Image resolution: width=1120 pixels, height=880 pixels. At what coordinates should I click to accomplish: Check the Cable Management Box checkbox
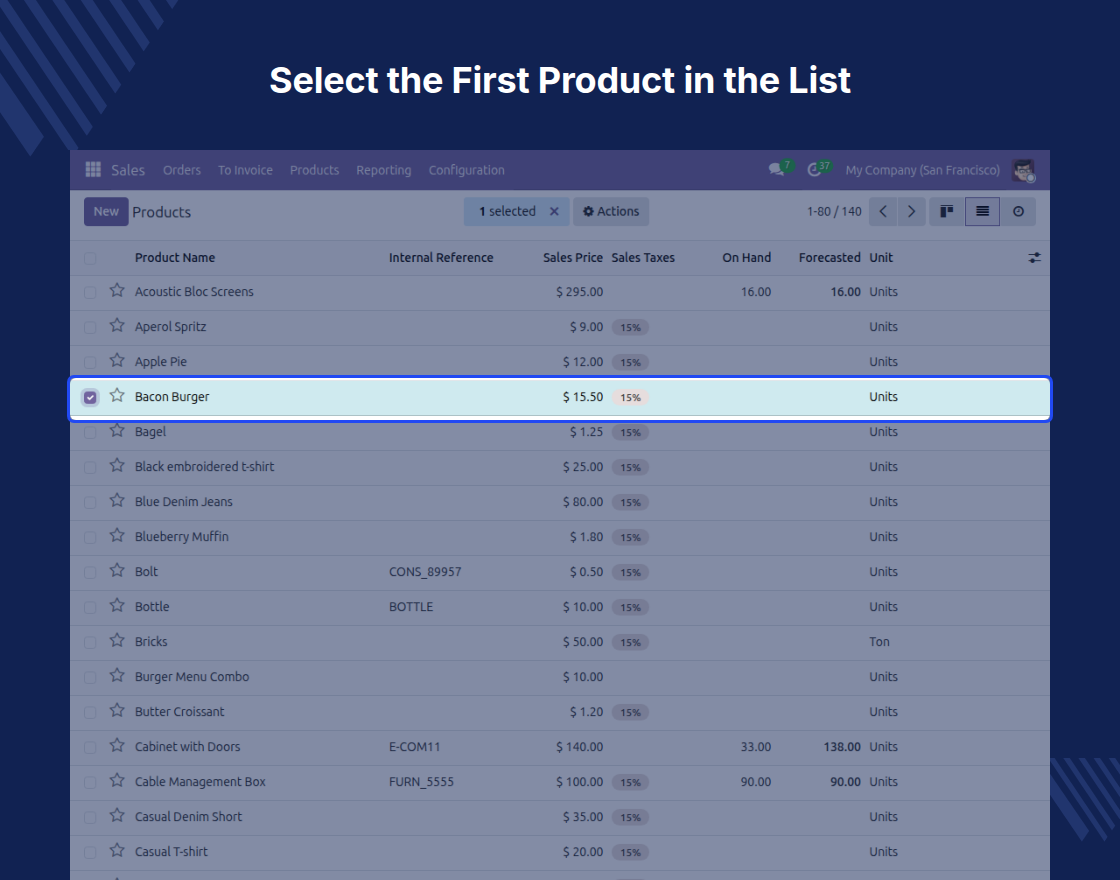pos(90,782)
